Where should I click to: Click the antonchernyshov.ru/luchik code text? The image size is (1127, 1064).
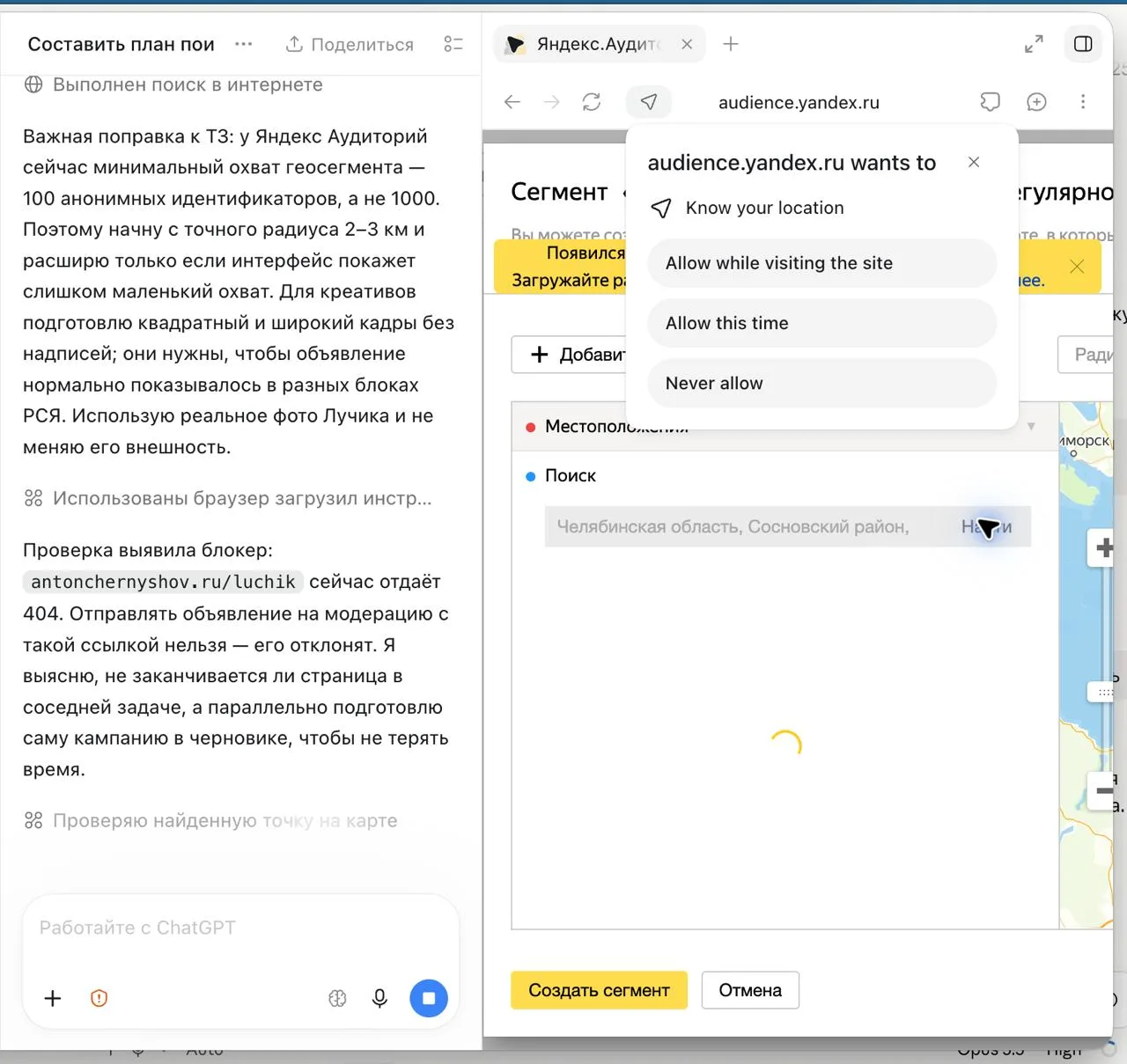pos(163,582)
